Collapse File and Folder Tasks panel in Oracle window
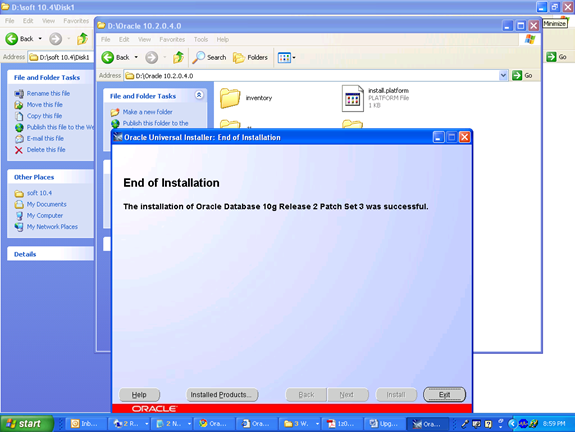 tap(199, 95)
